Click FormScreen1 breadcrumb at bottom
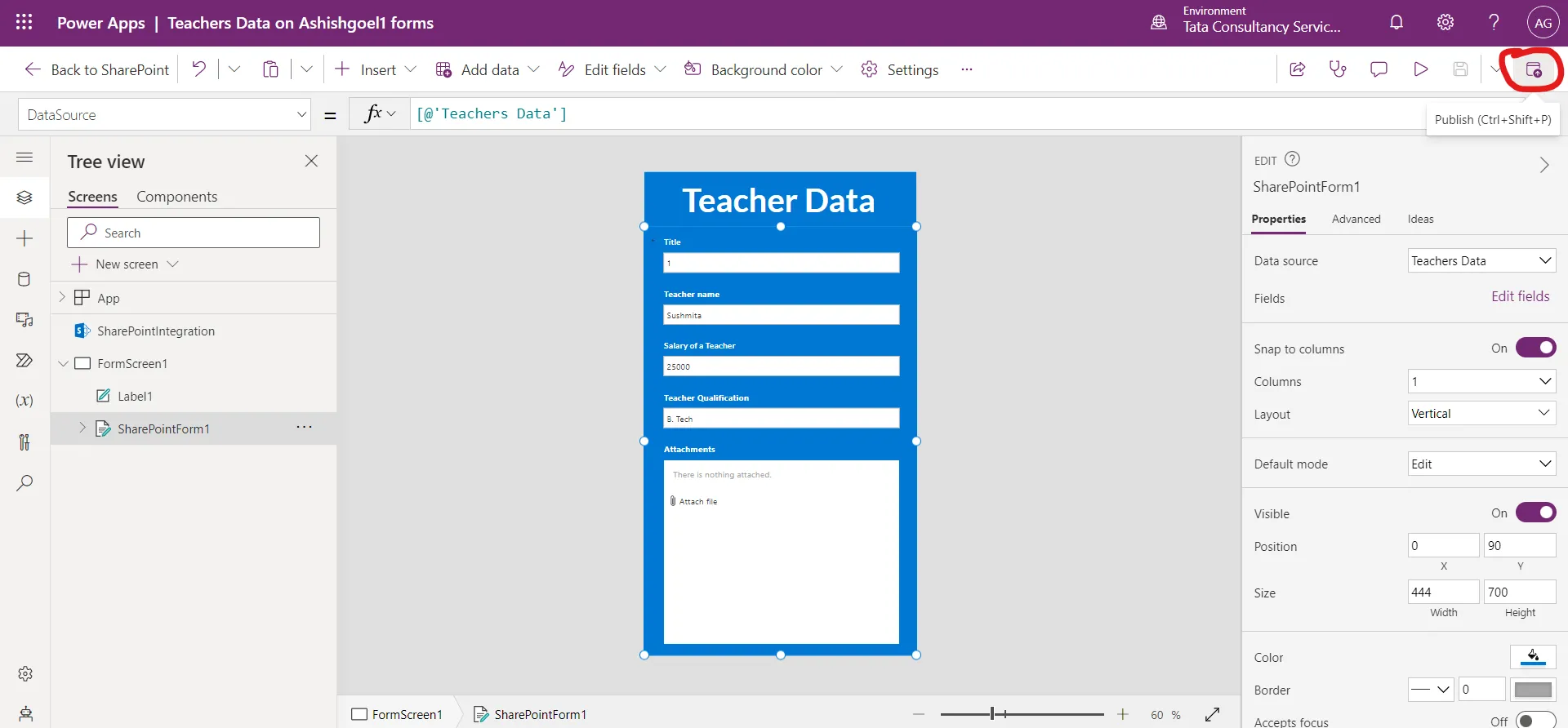Screen dimensions: 1568x728 tap(397, 714)
